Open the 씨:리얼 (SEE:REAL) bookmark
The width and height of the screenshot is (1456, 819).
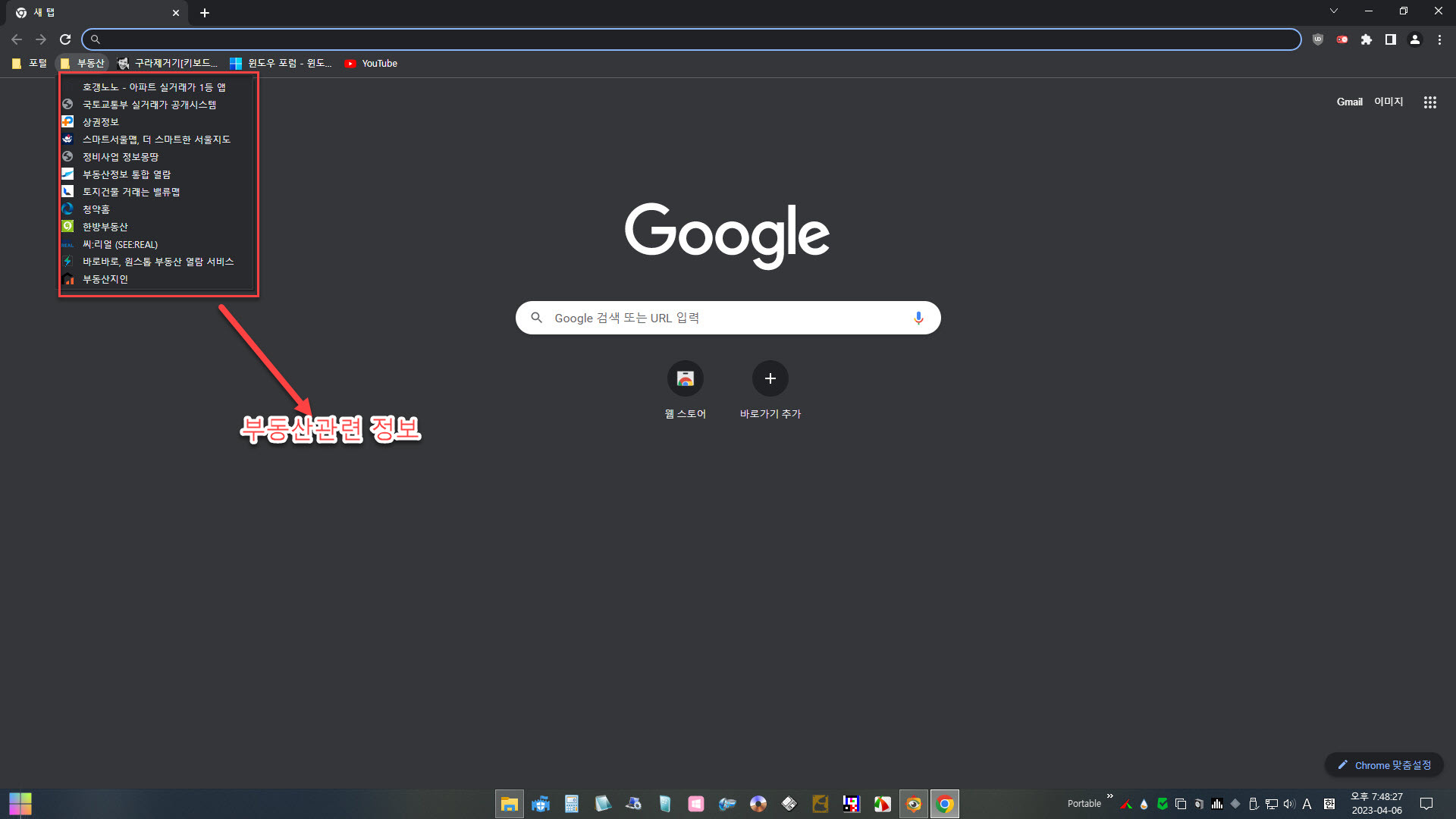[x=156, y=244]
